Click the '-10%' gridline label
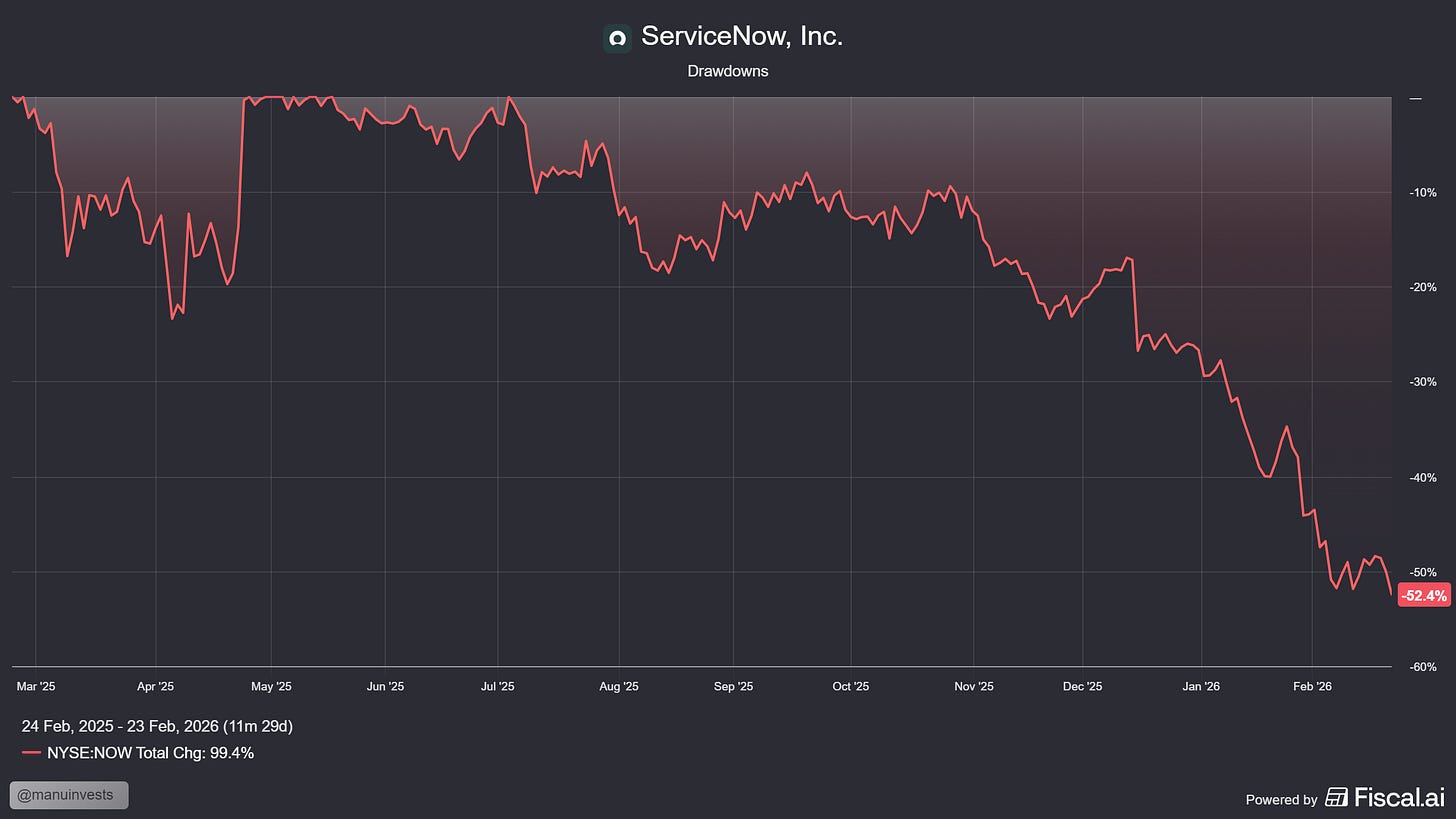 [x=1421, y=192]
